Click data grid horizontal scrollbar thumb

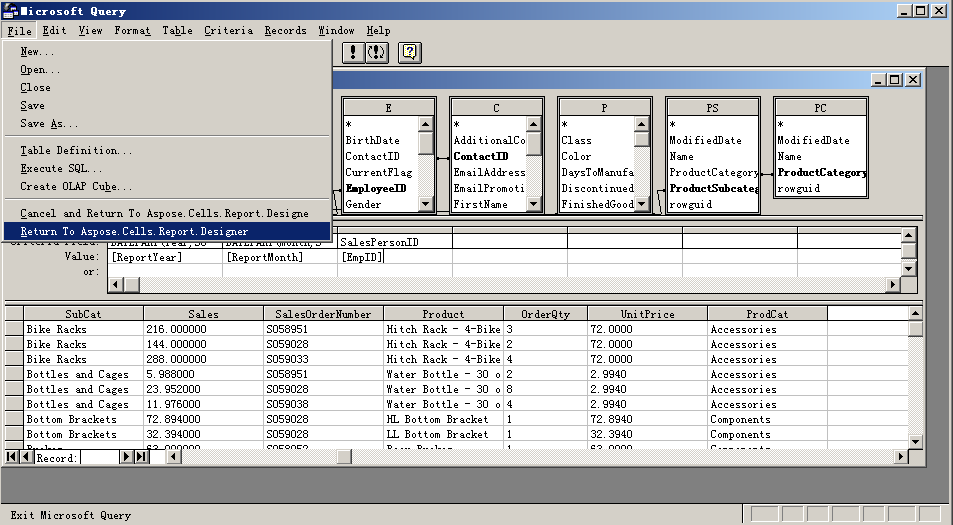pos(344,456)
